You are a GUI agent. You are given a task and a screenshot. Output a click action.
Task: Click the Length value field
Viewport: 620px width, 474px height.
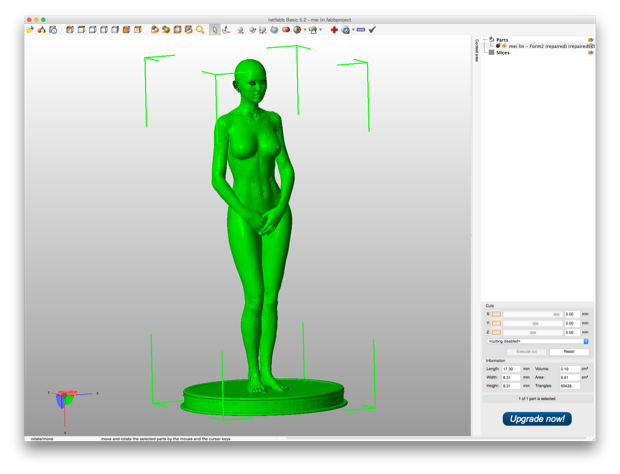(511, 369)
